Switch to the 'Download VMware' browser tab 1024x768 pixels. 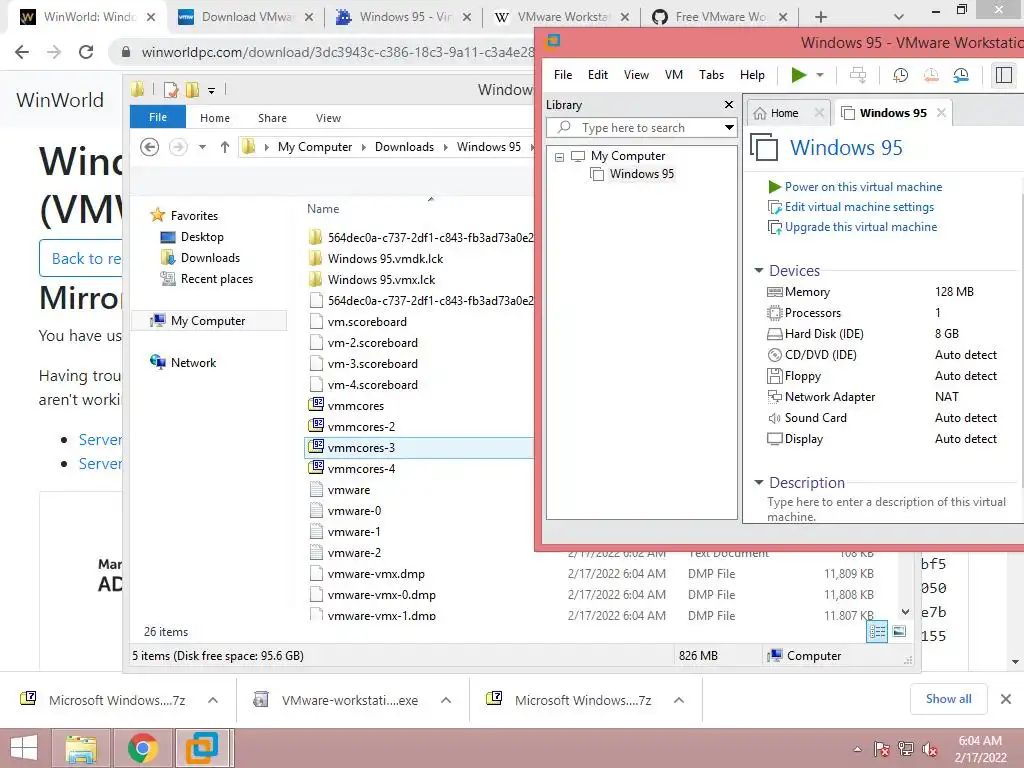point(246,17)
